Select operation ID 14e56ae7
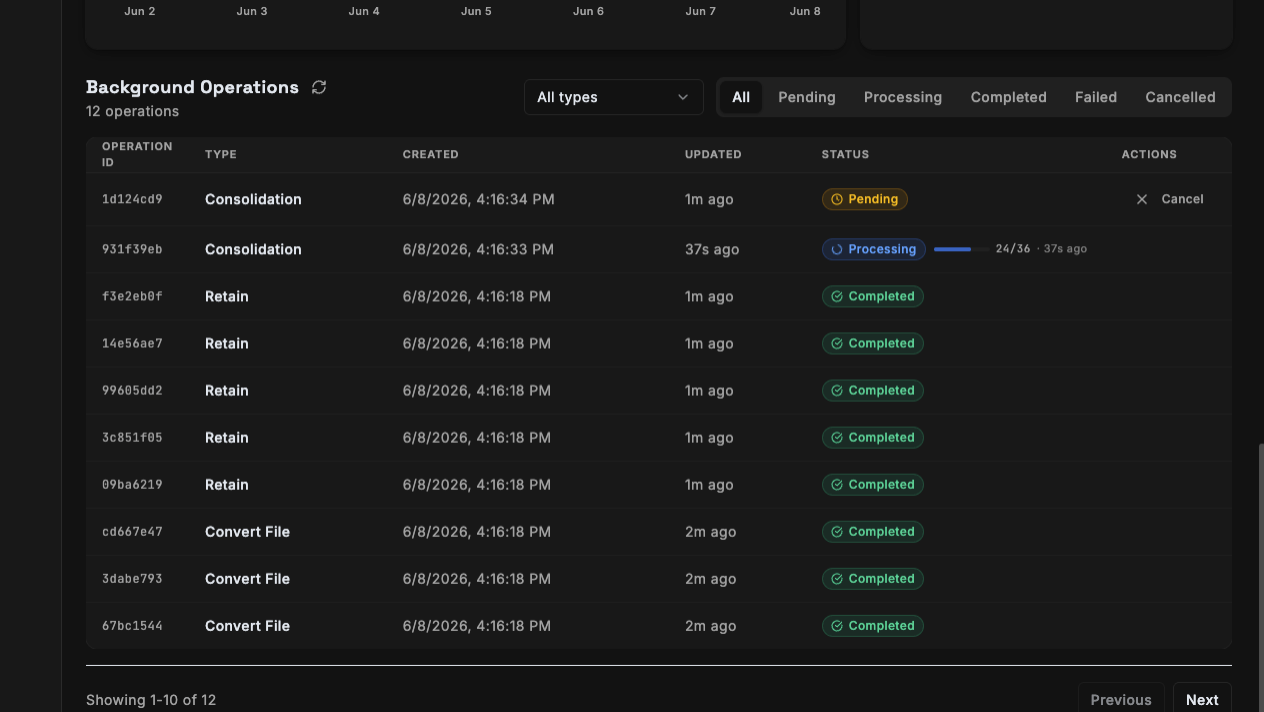1264x712 pixels. (x=132, y=343)
